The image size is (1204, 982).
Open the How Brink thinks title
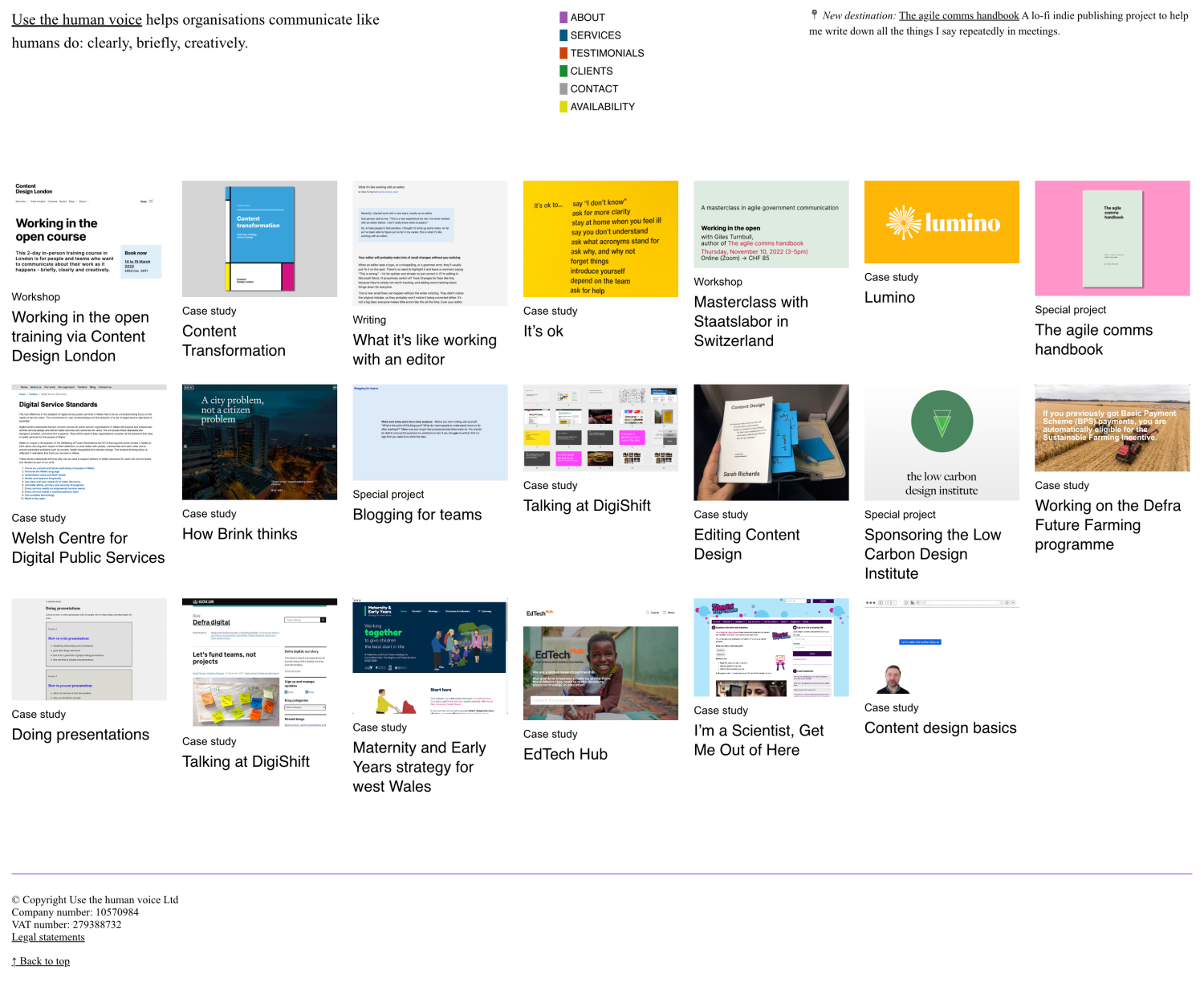point(239,534)
